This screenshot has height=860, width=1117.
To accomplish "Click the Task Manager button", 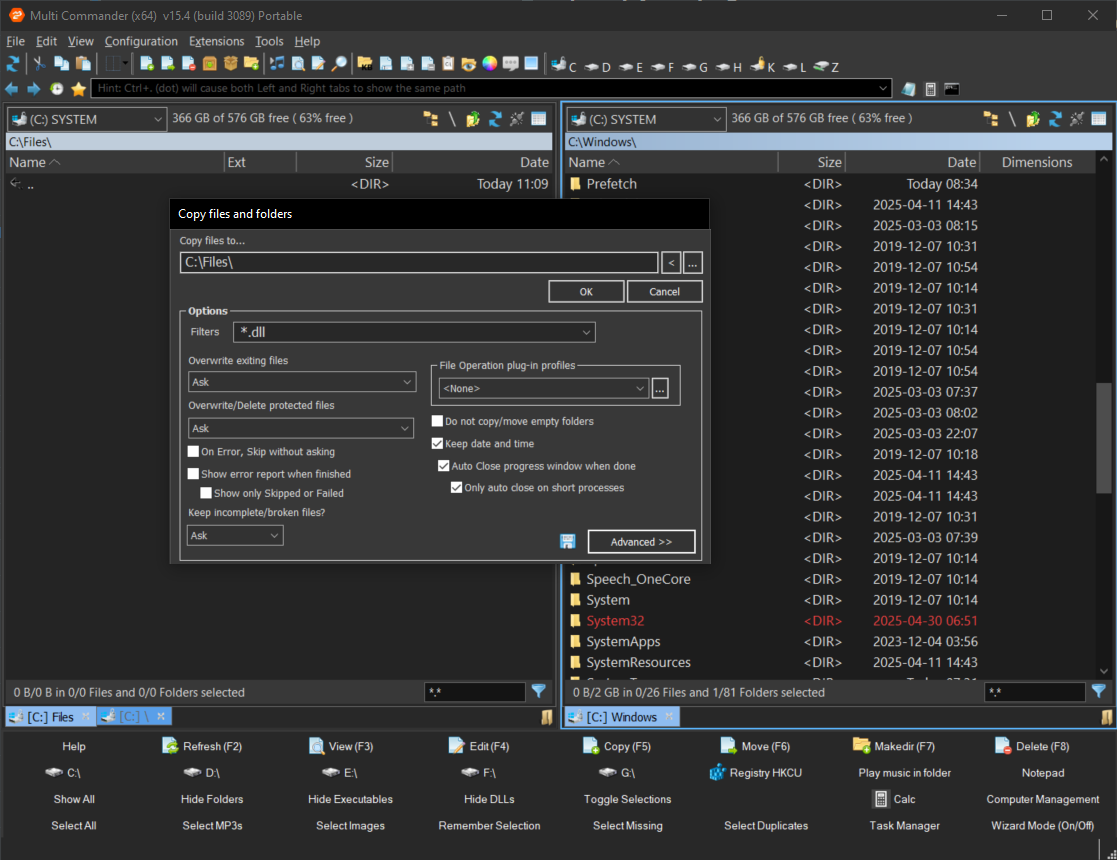I will 904,825.
